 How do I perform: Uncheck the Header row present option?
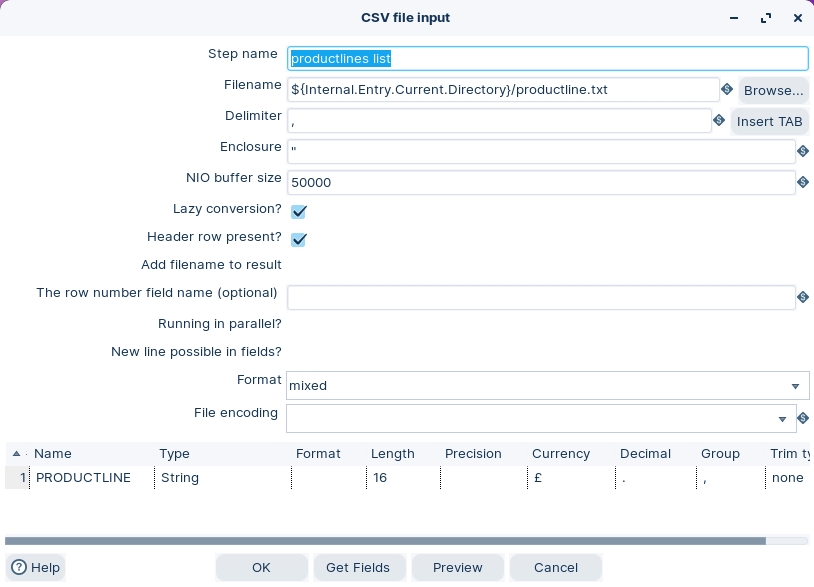298,240
